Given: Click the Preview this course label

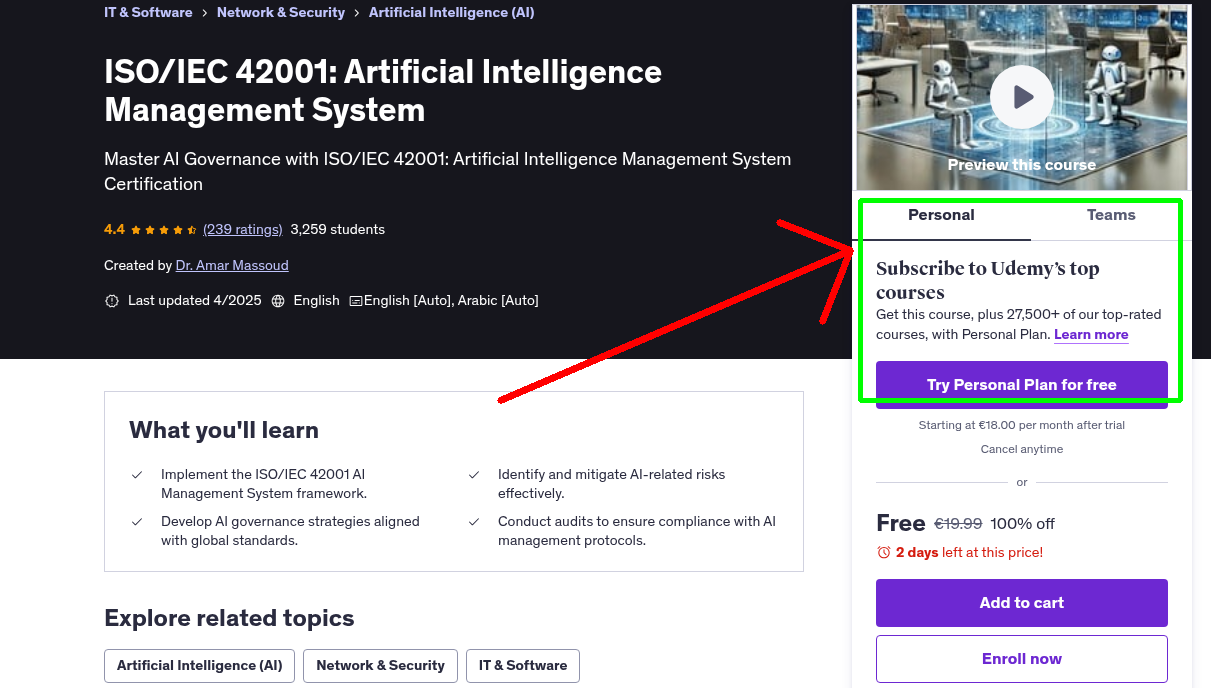Looking at the screenshot, I should pyautogui.click(x=1022, y=164).
